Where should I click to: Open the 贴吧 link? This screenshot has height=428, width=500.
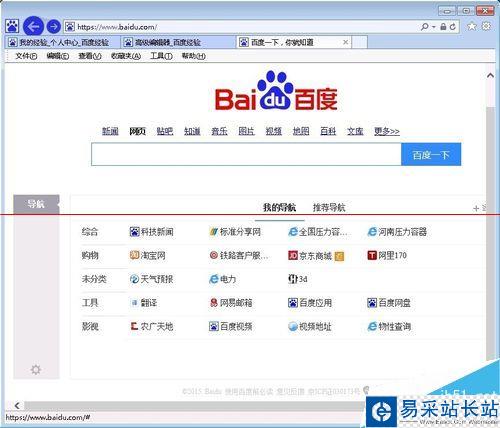point(165,131)
